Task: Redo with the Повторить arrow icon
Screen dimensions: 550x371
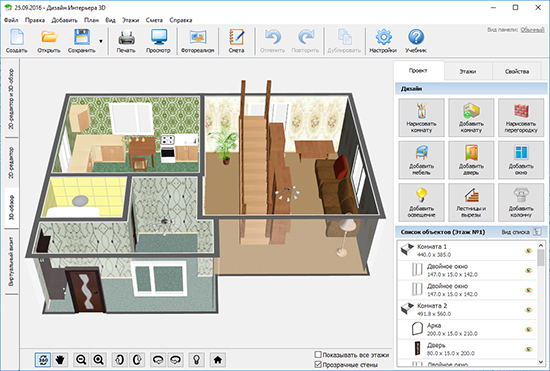Action: tap(306, 41)
